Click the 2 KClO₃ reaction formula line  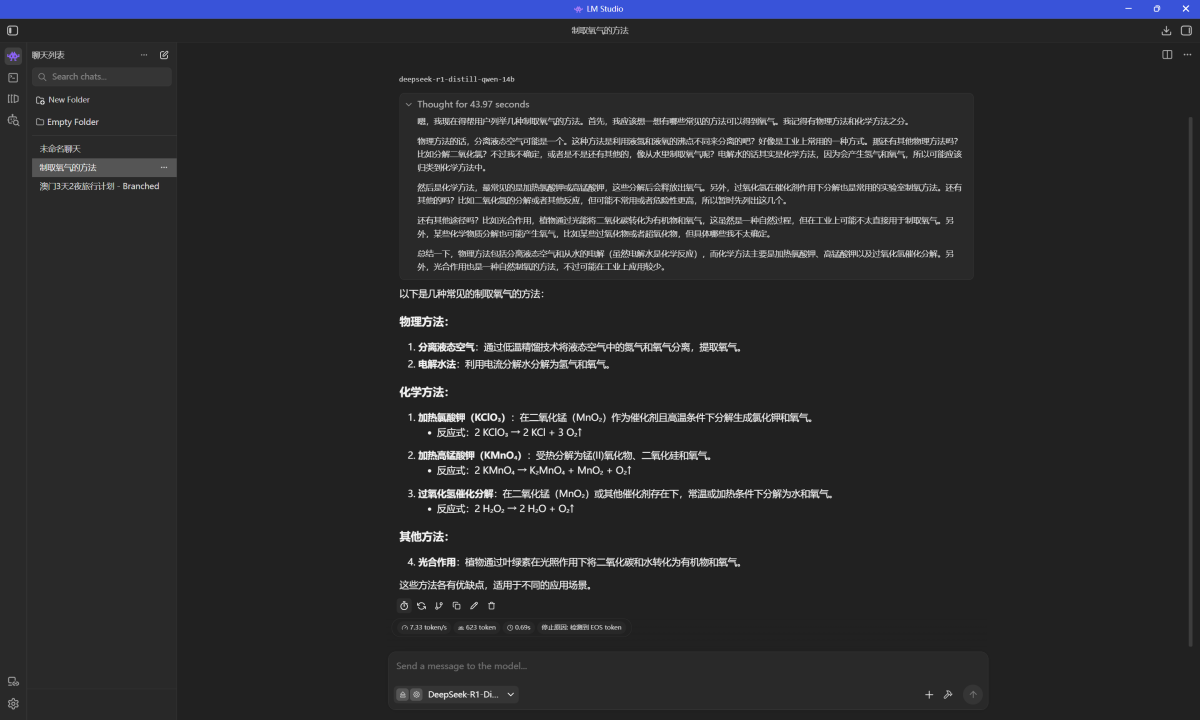pos(510,432)
